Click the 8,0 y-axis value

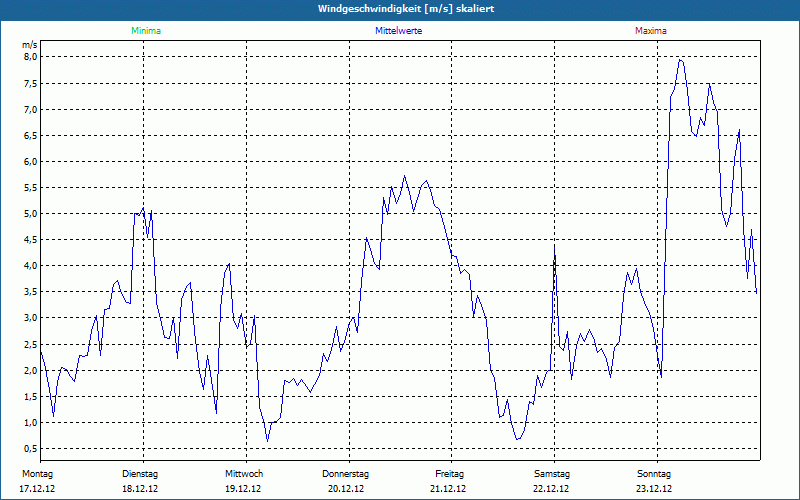click(x=31, y=57)
